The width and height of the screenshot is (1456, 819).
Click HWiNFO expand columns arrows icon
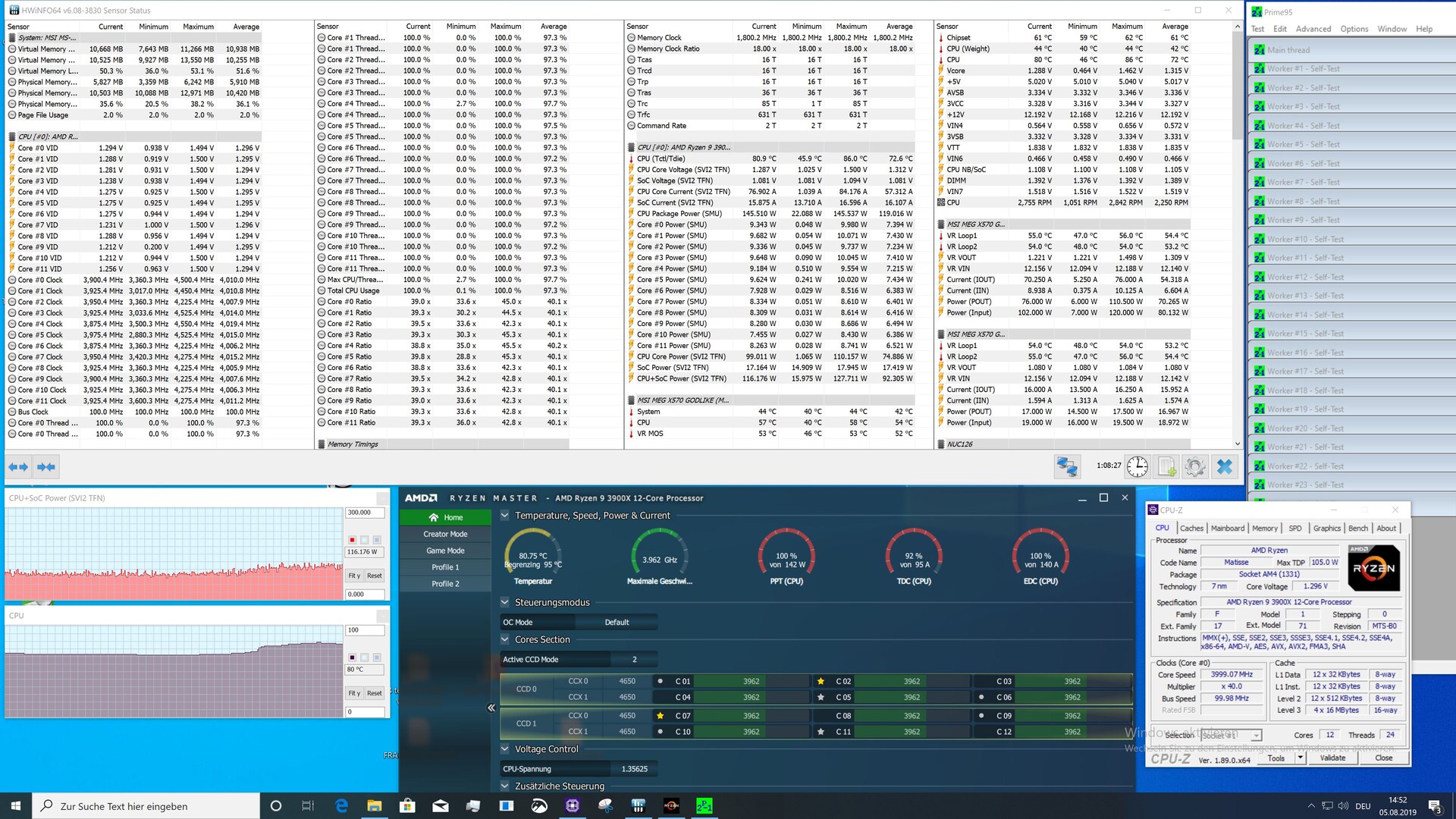pyautogui.click(x=18, y=467)
